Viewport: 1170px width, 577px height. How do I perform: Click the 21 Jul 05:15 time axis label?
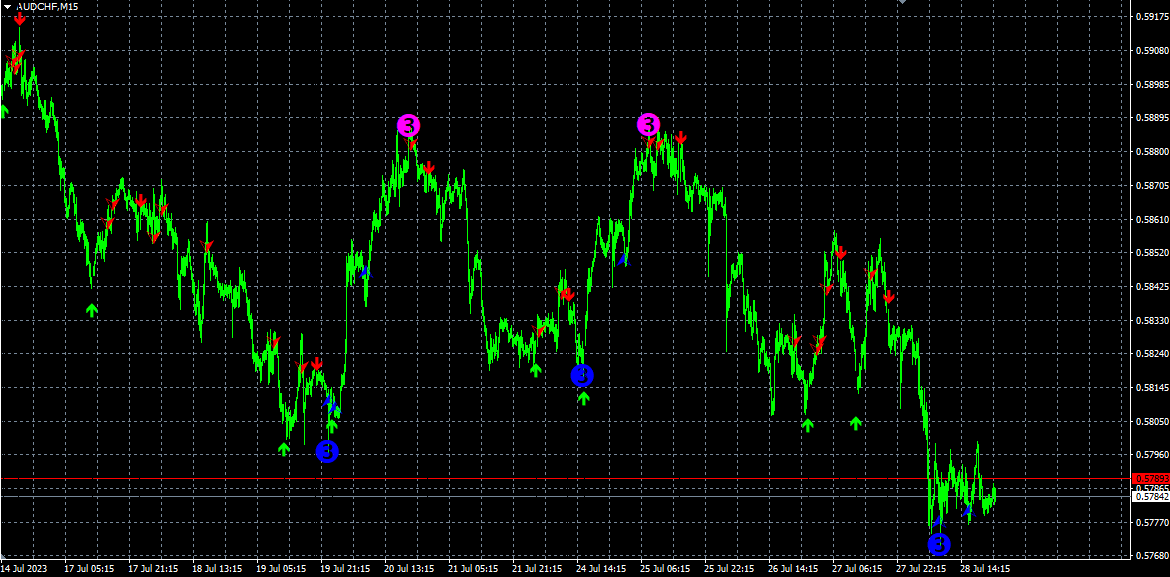click(474, 569)
